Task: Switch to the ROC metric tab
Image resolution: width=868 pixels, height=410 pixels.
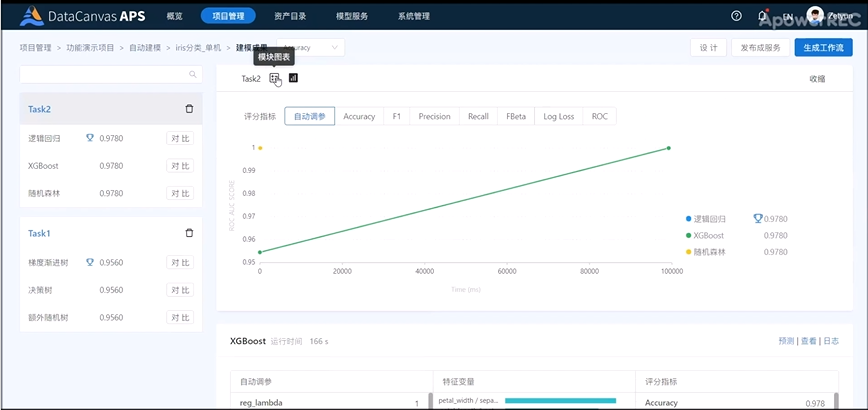Action: [599, 116]
